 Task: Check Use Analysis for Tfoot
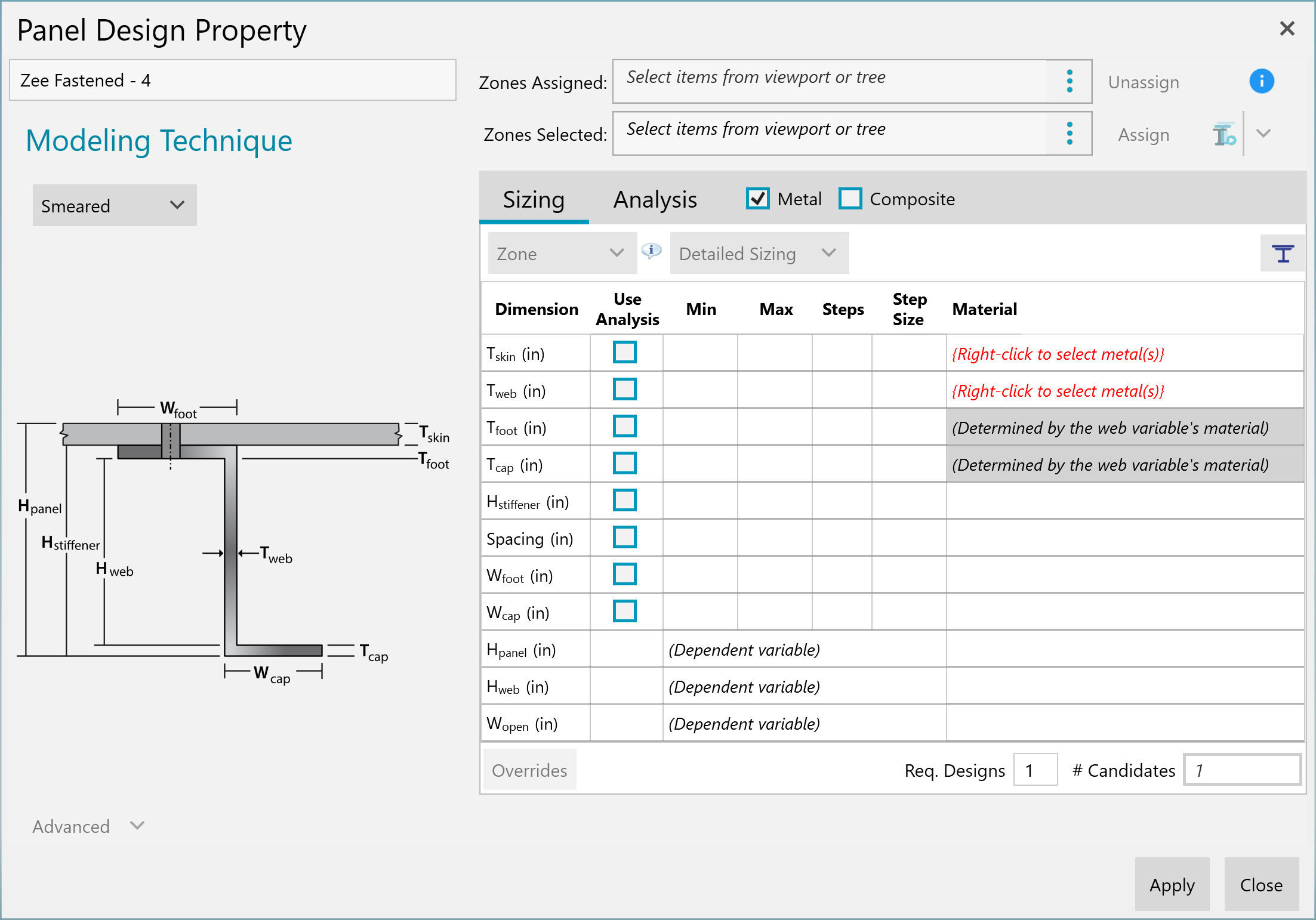(x=624, y=426)
